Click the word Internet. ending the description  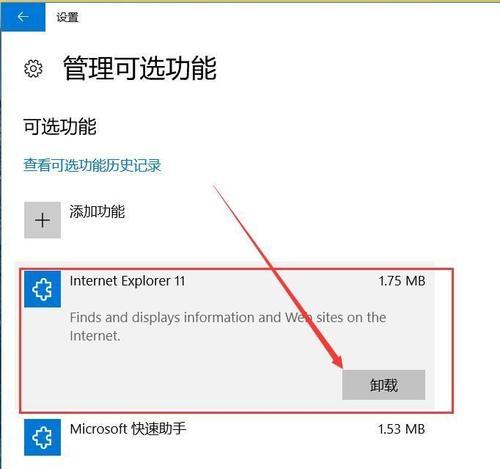coord(95,336)
